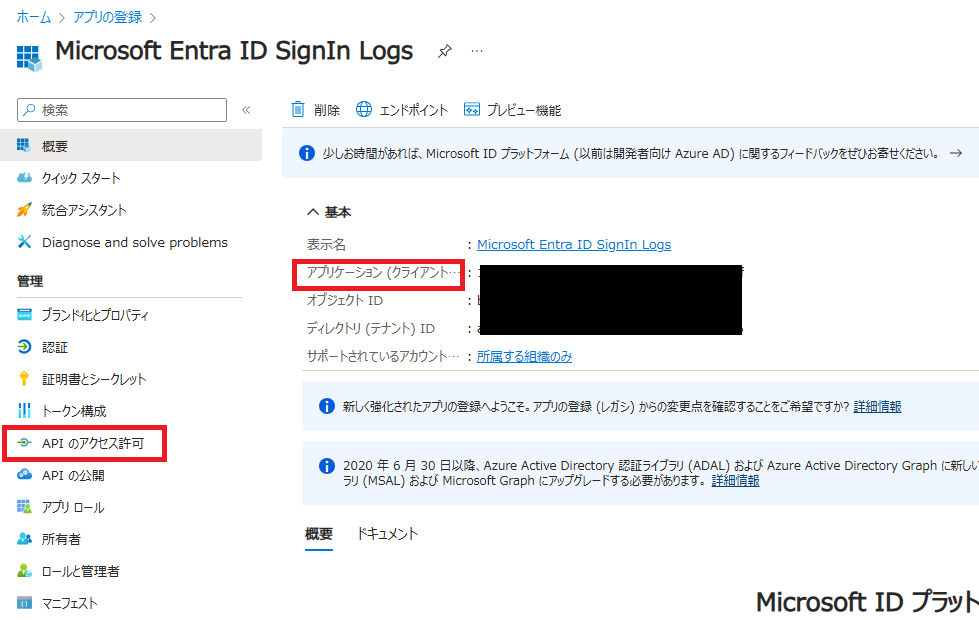Open エンドポイント globe icon in toolbar

coord(364,110)
